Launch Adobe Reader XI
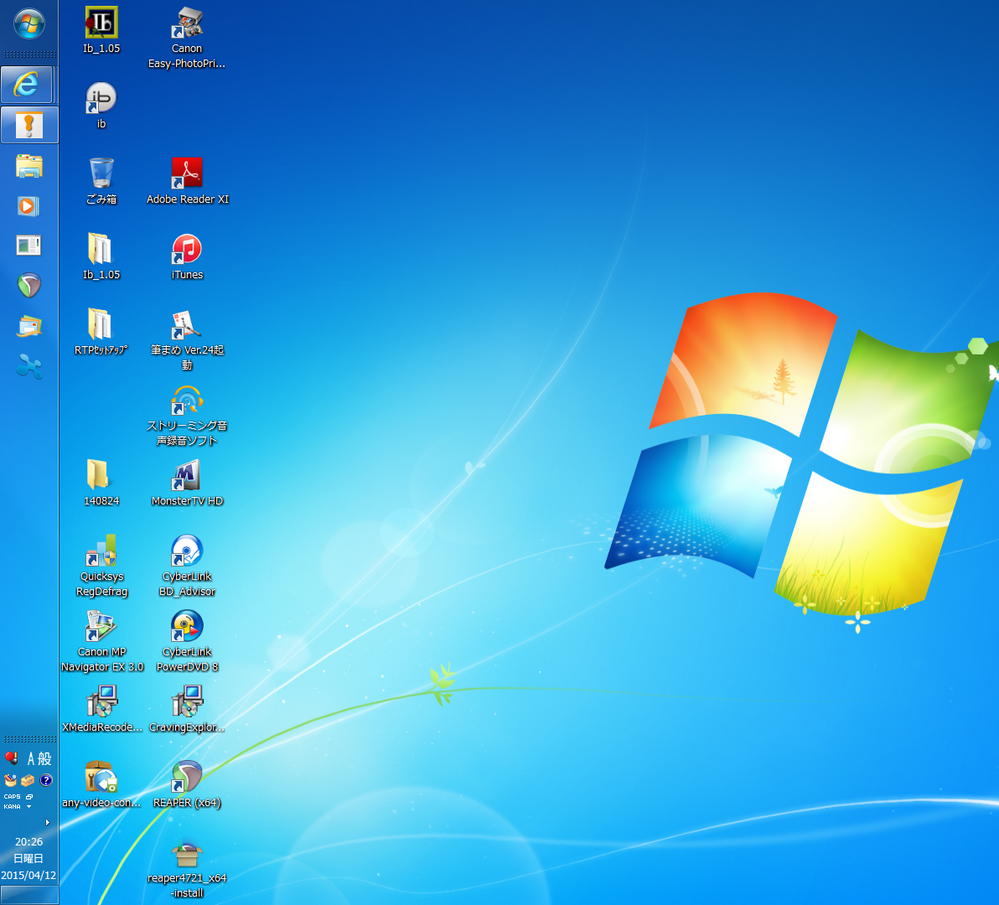The width and height of the screenshot is (999, 905). [187, 181]
